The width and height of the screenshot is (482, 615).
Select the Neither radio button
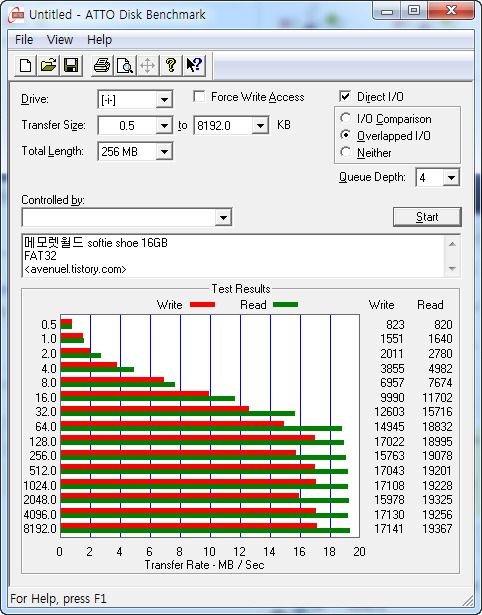pyautogui.click(x=346, y=152)
